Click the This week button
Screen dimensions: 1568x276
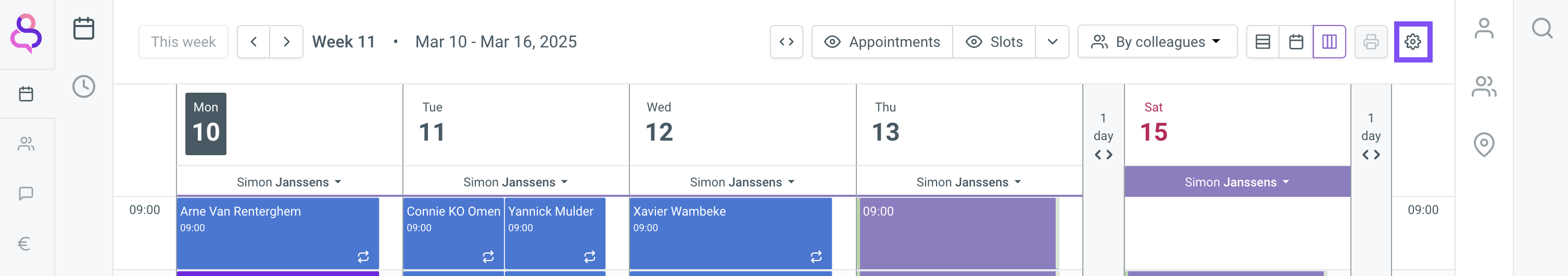183,42
